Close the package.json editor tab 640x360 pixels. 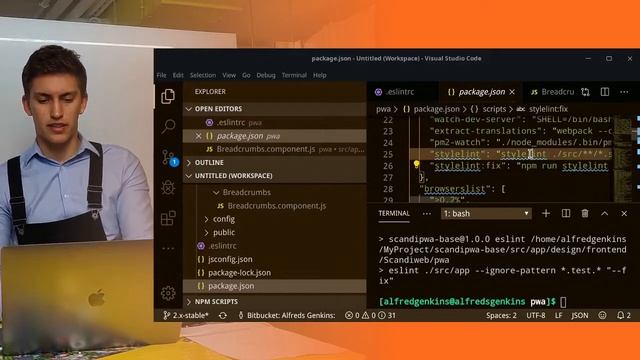pos(512,92)
